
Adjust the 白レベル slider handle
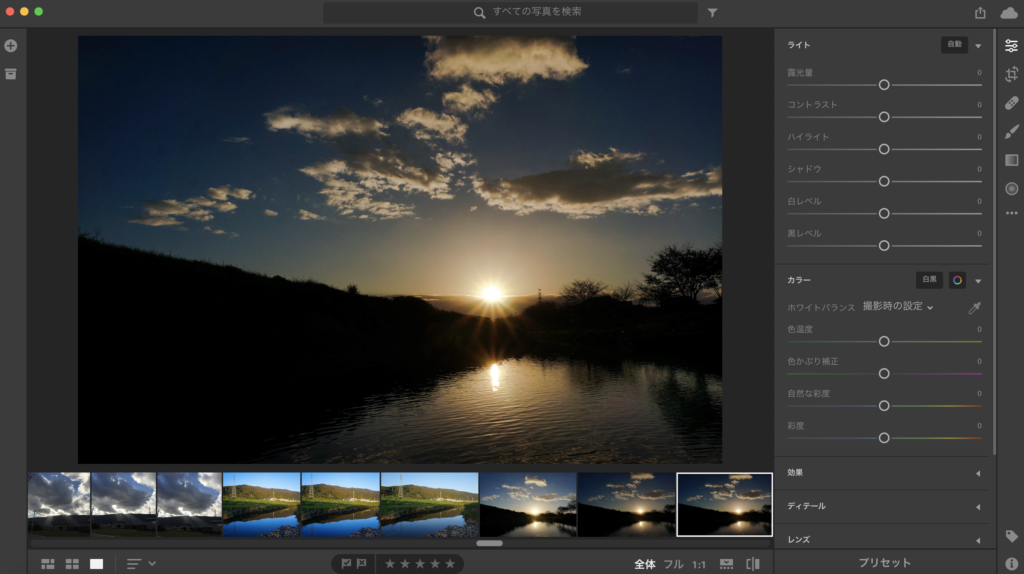[884, 214]
